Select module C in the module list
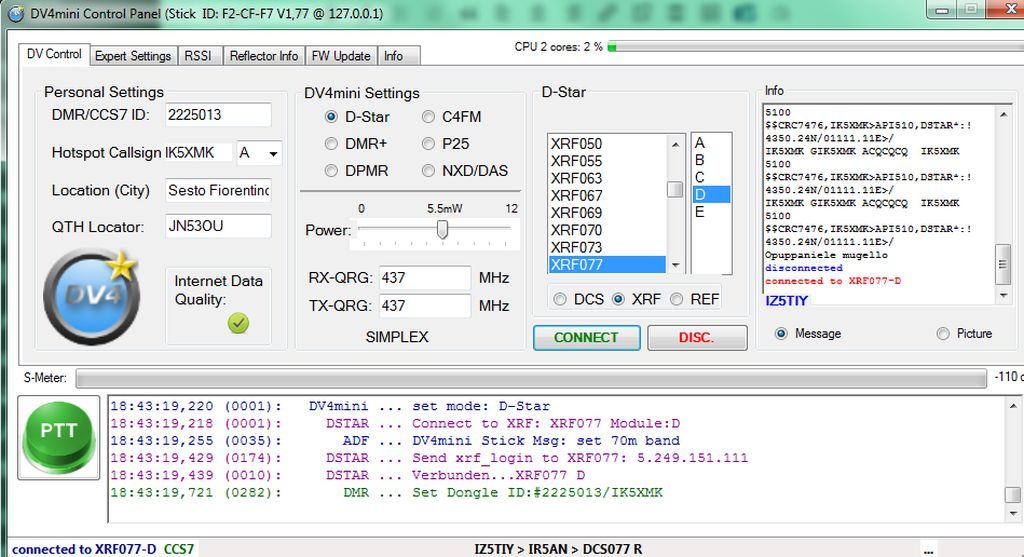Screen dimensions: 1024x557 coord(711,177)
